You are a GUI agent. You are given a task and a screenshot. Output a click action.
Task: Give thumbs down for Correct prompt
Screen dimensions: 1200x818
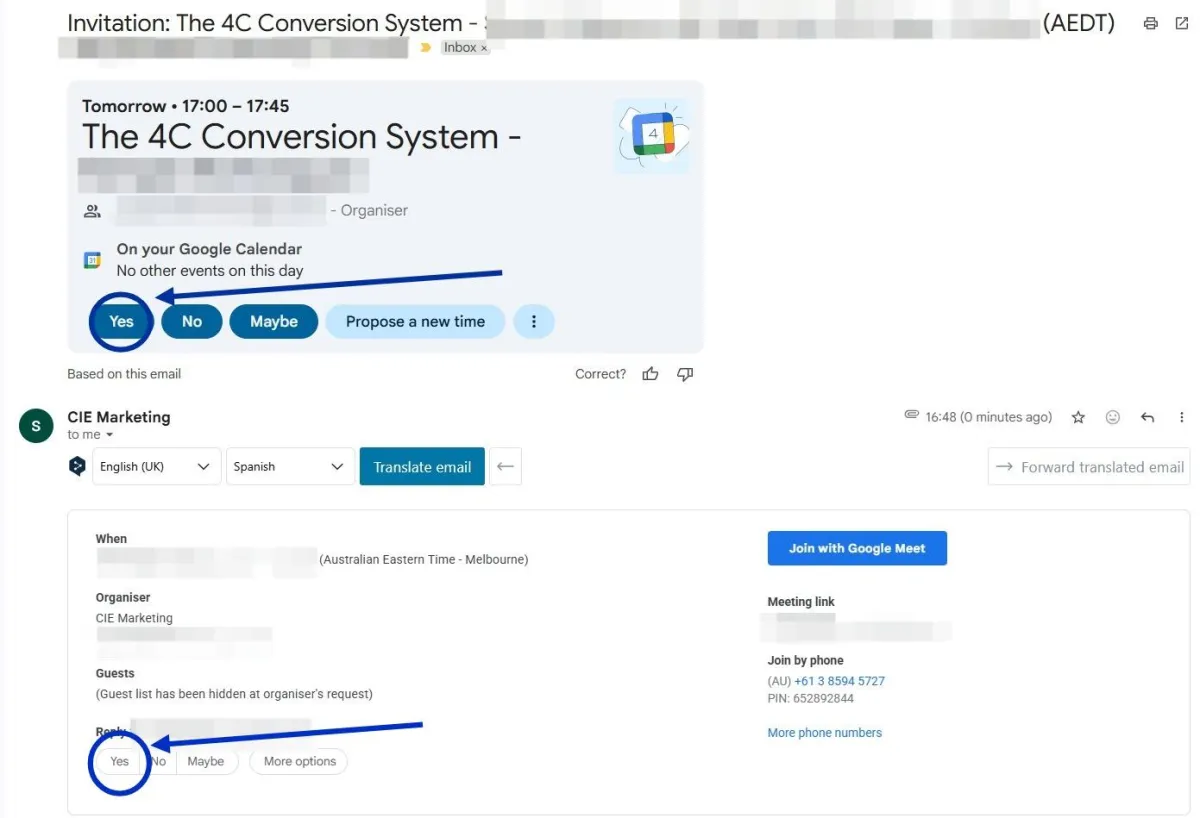[x=685, y=374]
